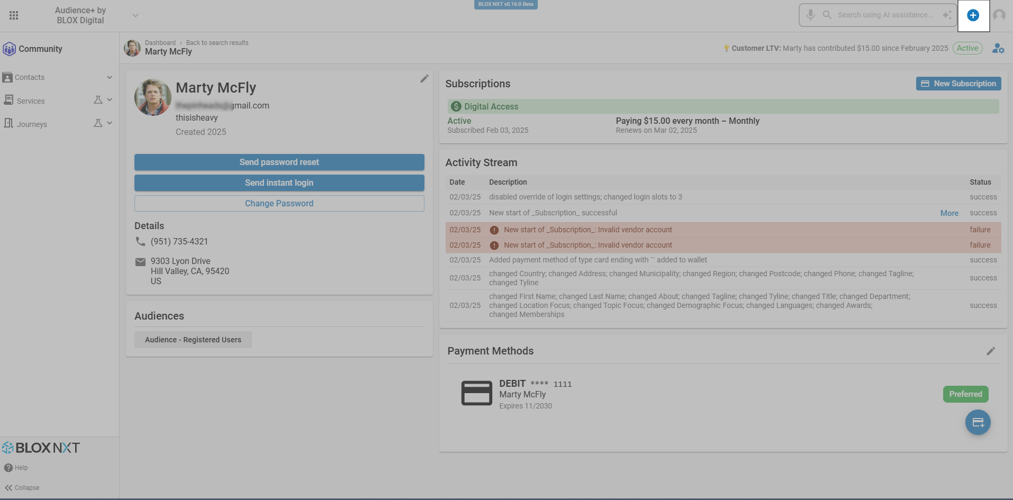Image resolution: width=1013 pixels, height=500 pixels.
Task: Click the Active status badge in the header
Action: tap(967, 48)
